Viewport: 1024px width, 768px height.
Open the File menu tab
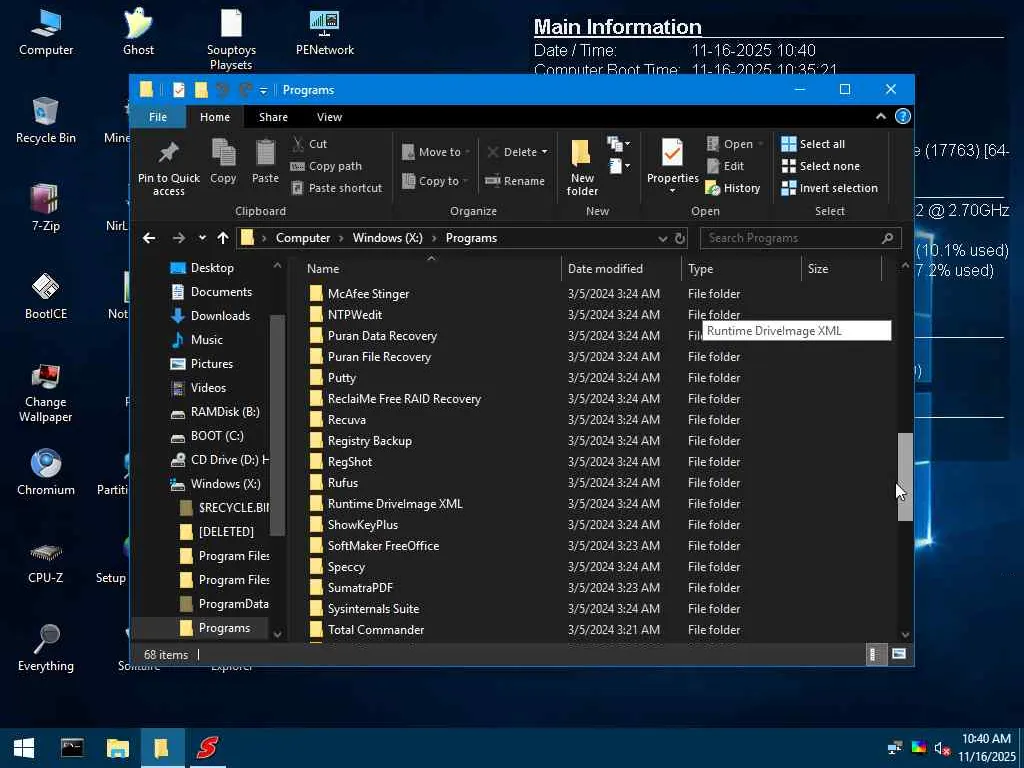pyautogui.click(x=158, y=117)
